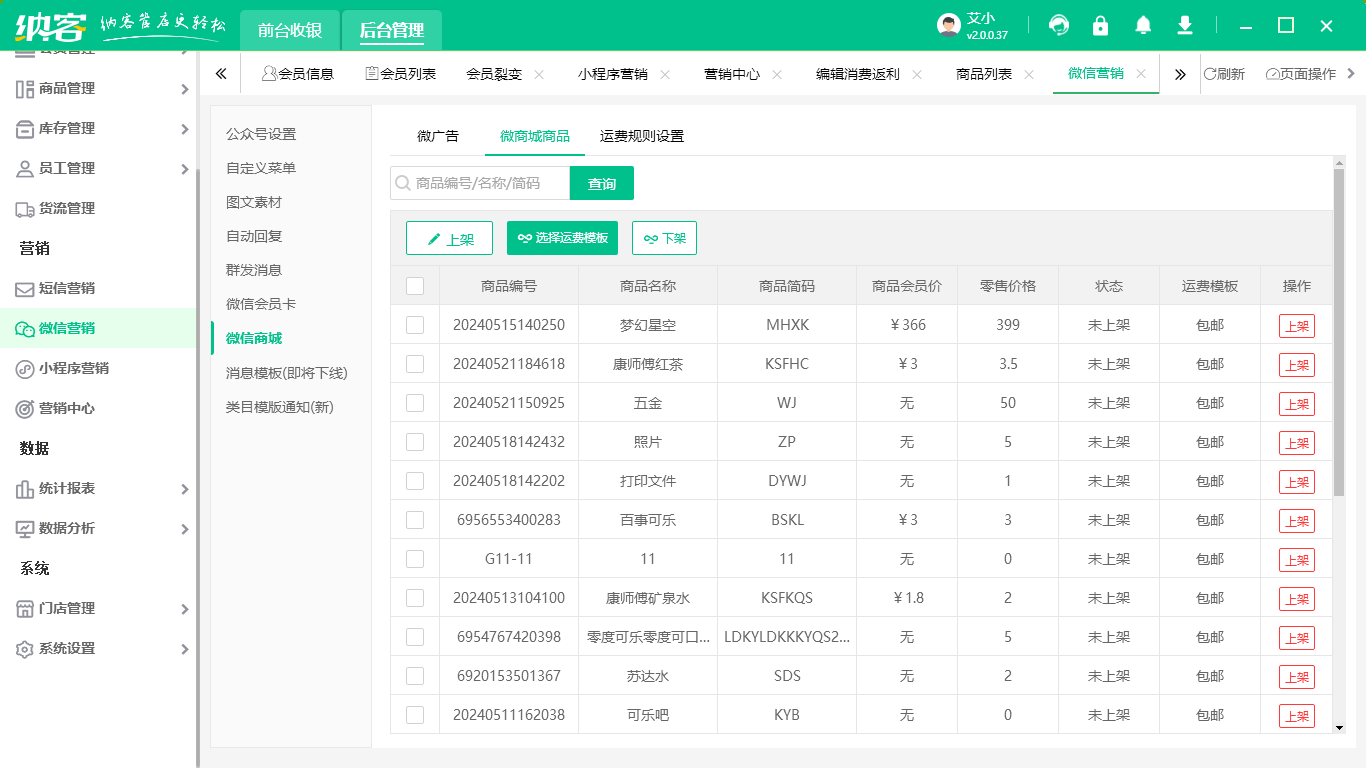Close the 小程序营销 tab
Screen dimensions: 1366x768
pyautogui.click(x=665, y=74)
